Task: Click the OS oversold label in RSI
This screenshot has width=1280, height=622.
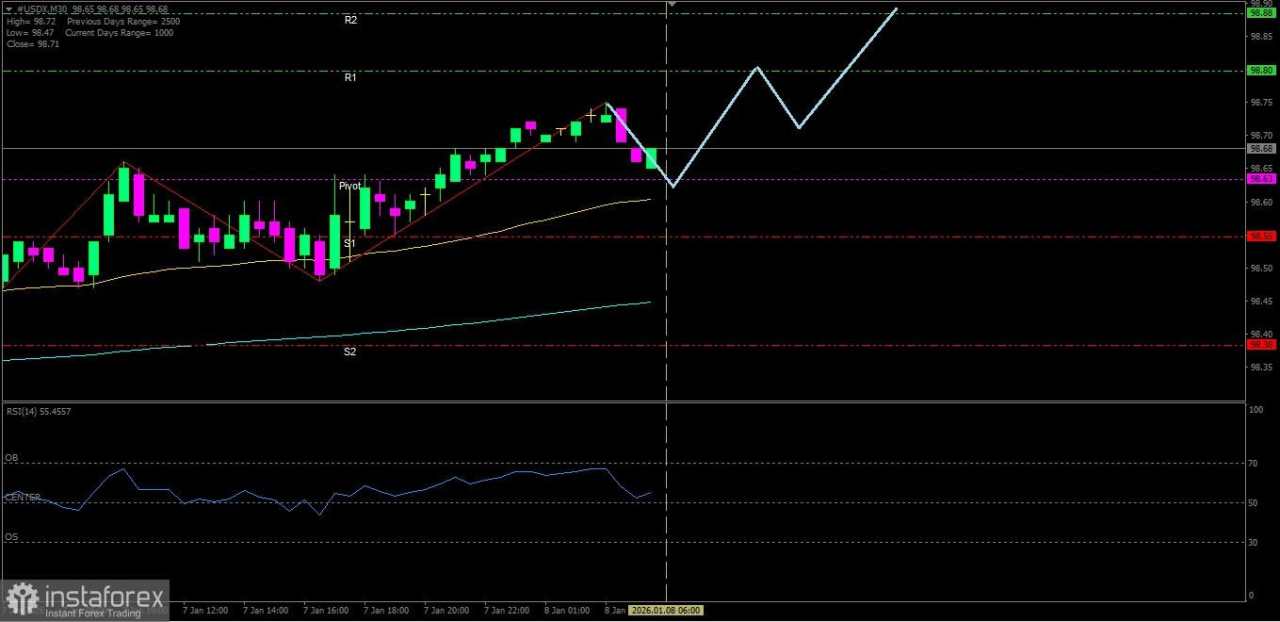Action: coord(11,536)
